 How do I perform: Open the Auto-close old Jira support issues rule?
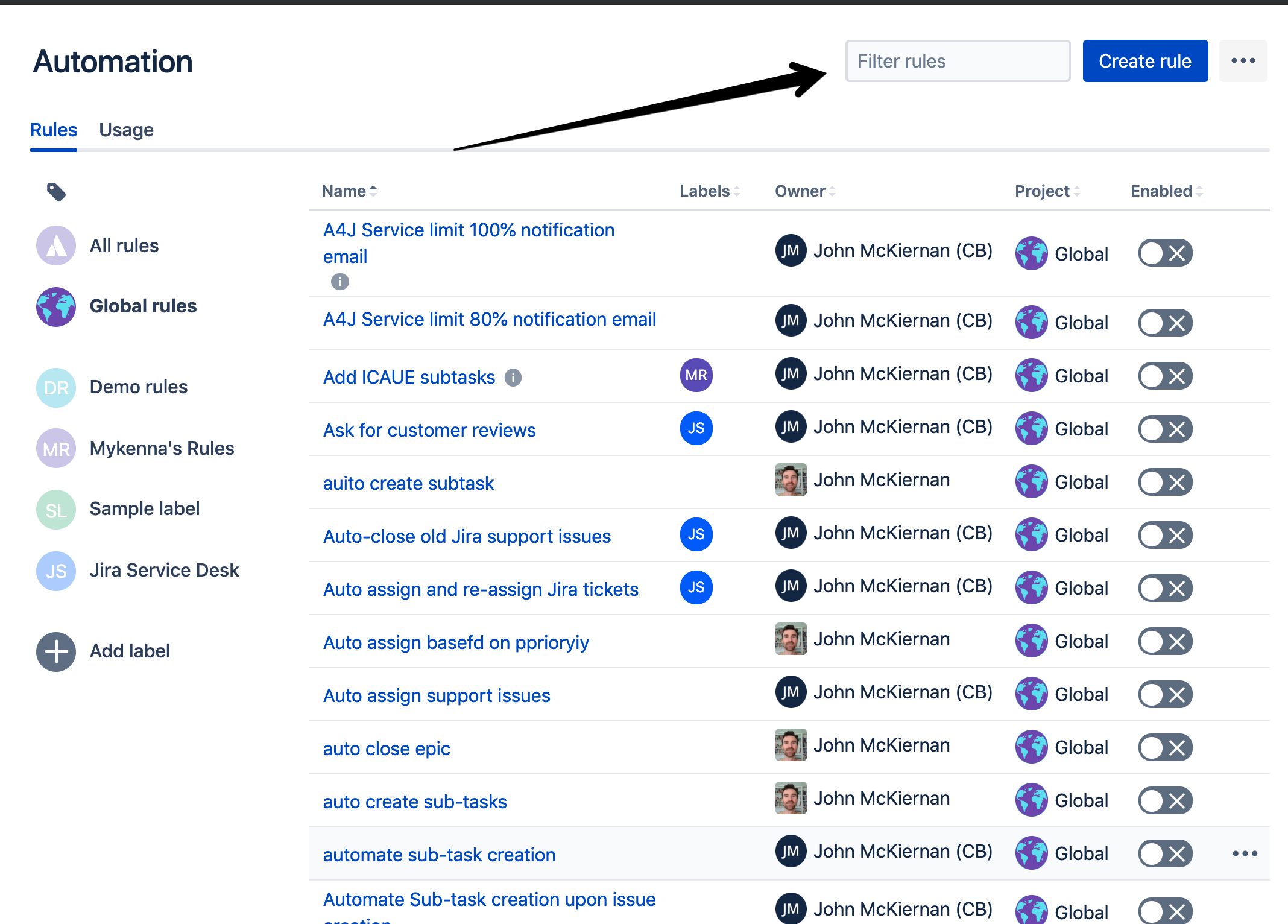tap(467, 536)
